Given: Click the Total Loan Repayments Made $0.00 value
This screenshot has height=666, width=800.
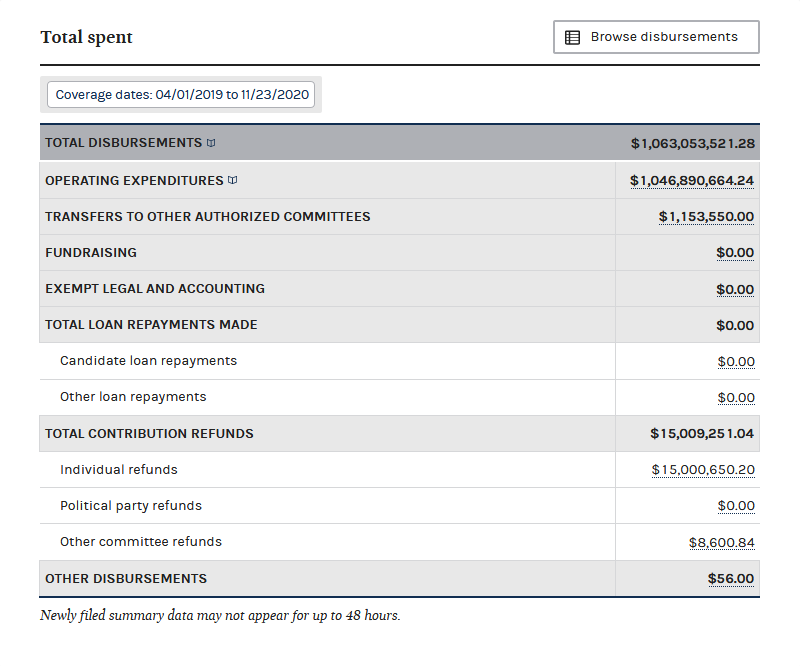Looking at the screenshot, I should (x=735, y=325).
